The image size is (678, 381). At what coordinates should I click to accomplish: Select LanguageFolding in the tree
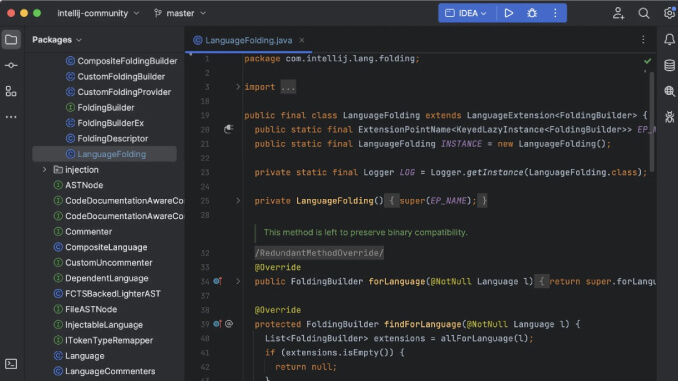click(x=104, y=154)
